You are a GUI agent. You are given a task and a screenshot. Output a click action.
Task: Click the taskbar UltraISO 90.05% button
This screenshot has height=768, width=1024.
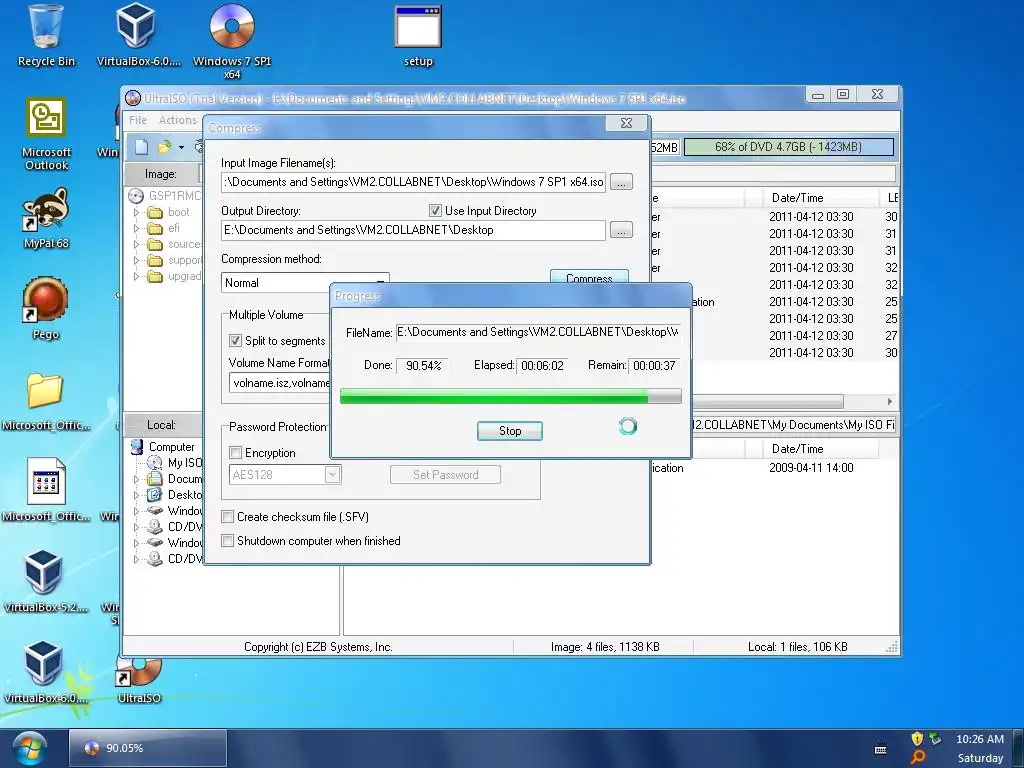(x=148, y=748)
